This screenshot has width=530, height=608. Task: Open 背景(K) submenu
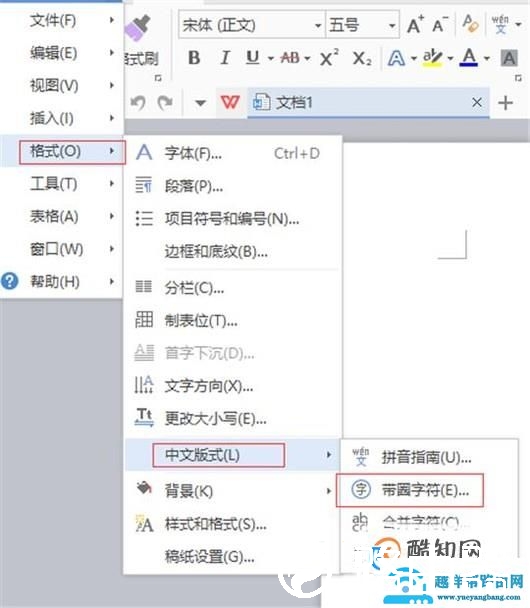(x=233, y=491)
